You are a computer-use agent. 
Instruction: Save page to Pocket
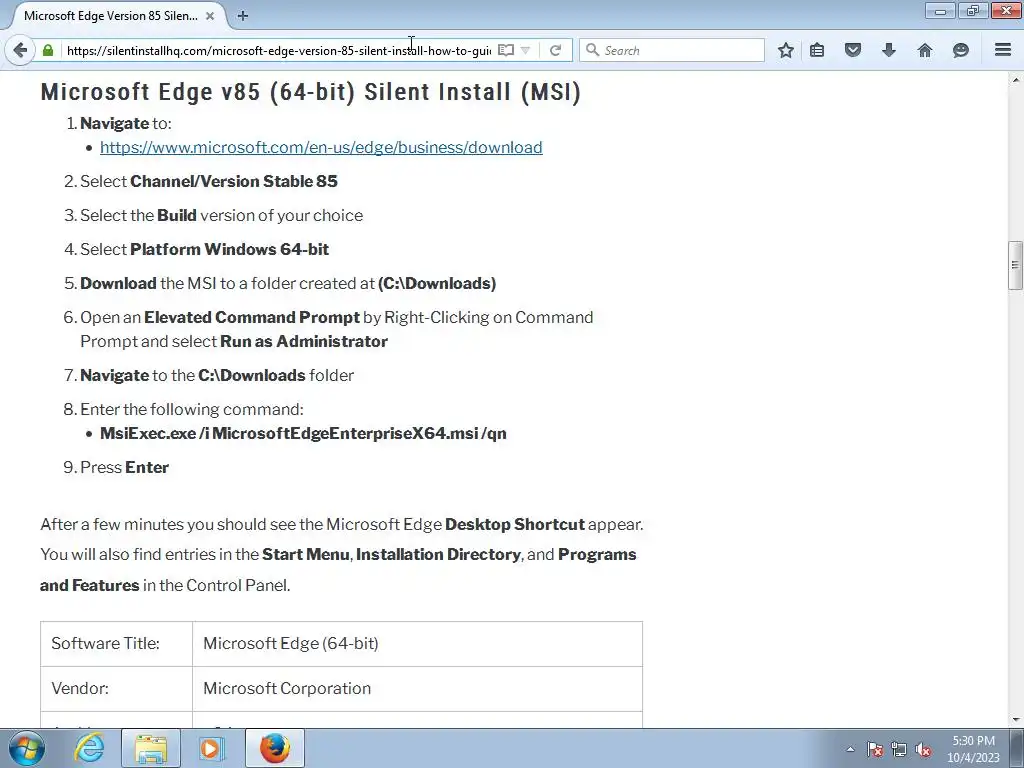(x=853, y=50)
